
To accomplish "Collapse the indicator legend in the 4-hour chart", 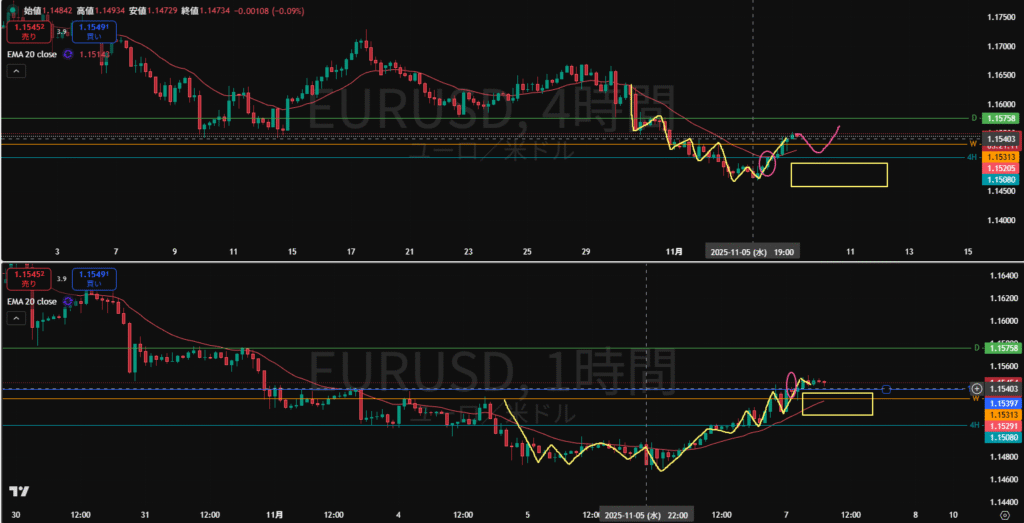I will [x=15, y=70].
